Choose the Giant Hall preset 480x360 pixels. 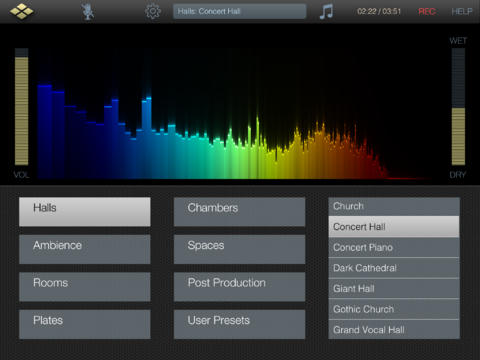tap(394, 289)
